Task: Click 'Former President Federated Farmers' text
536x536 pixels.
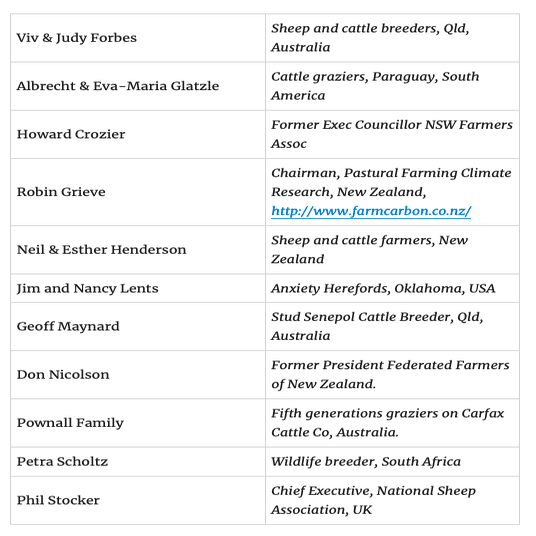Action: click(390, 365)
